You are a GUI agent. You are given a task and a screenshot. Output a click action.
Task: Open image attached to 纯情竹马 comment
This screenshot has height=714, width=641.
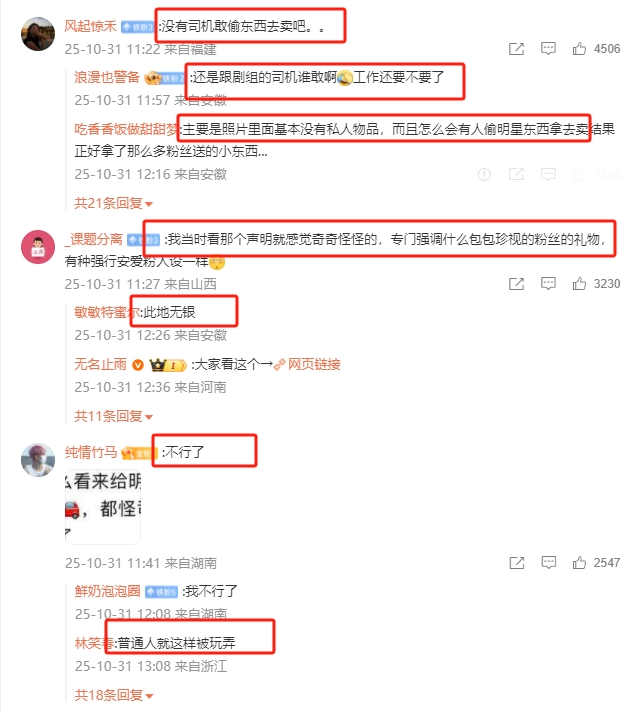click(103, 506)
